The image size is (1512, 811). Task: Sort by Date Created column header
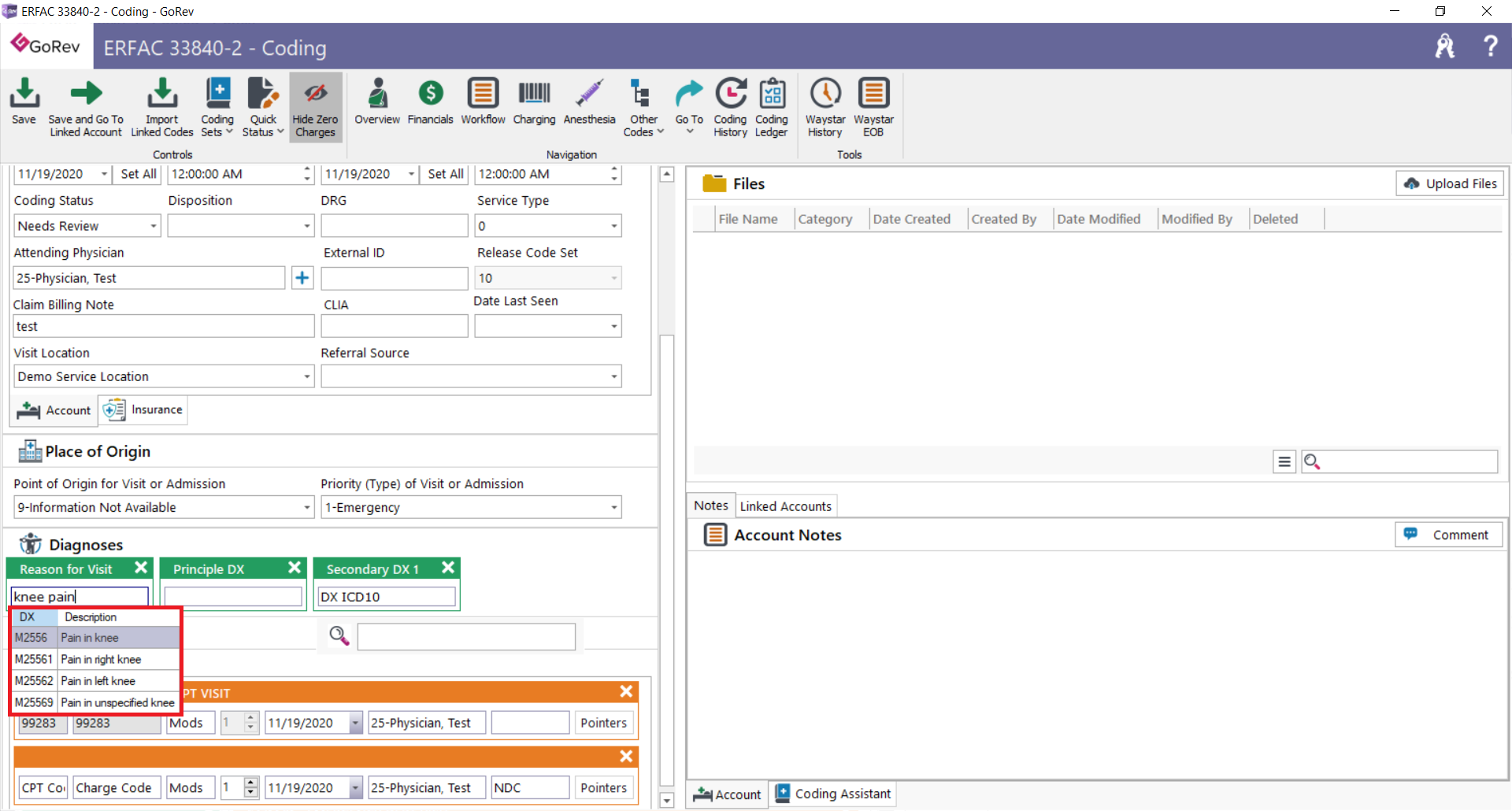tap(911, 219)
